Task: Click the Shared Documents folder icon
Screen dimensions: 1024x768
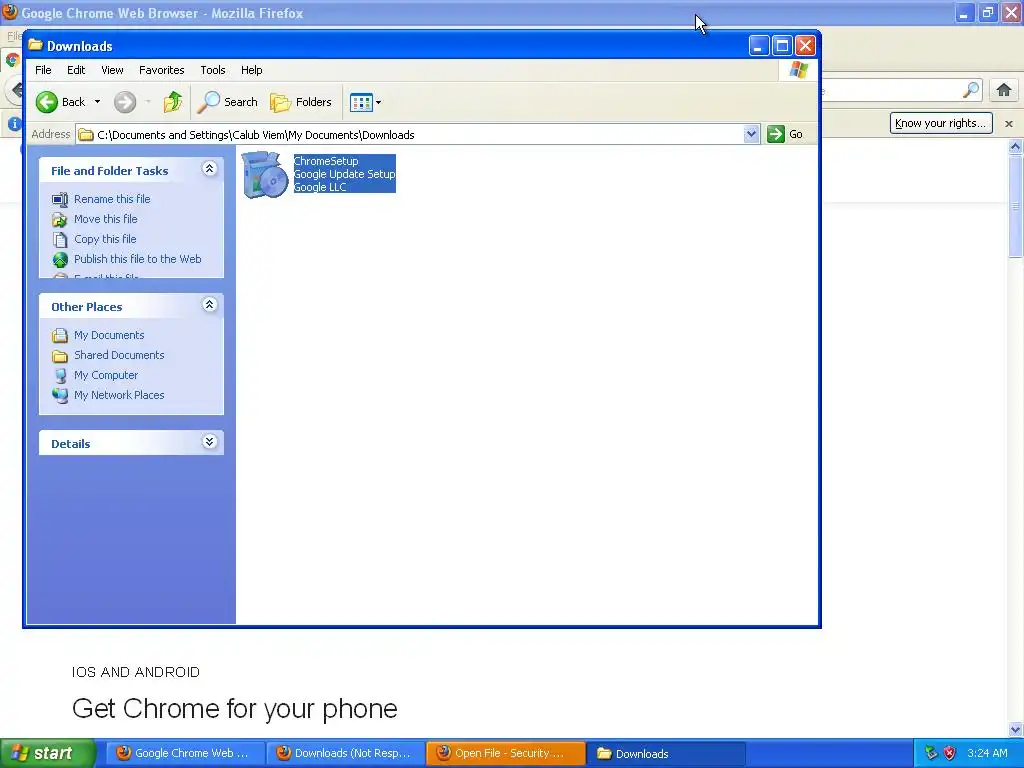Action: (60, 356)
